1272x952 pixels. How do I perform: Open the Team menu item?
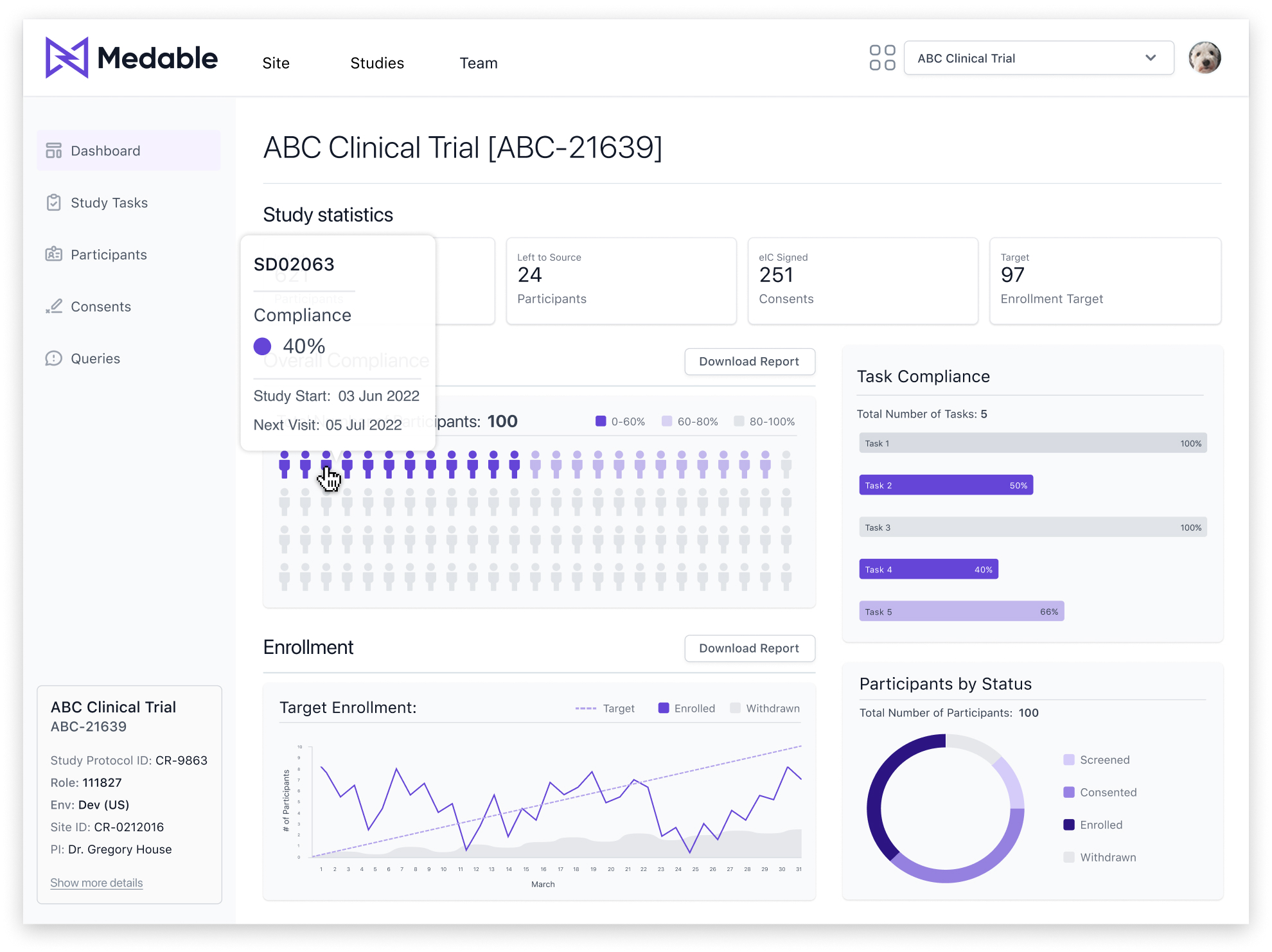[479, 63]
